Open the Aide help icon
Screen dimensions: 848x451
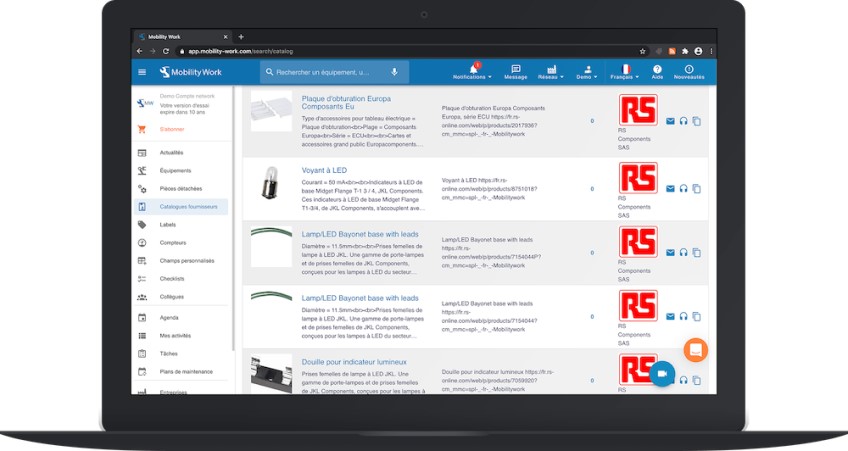[657, 72]
